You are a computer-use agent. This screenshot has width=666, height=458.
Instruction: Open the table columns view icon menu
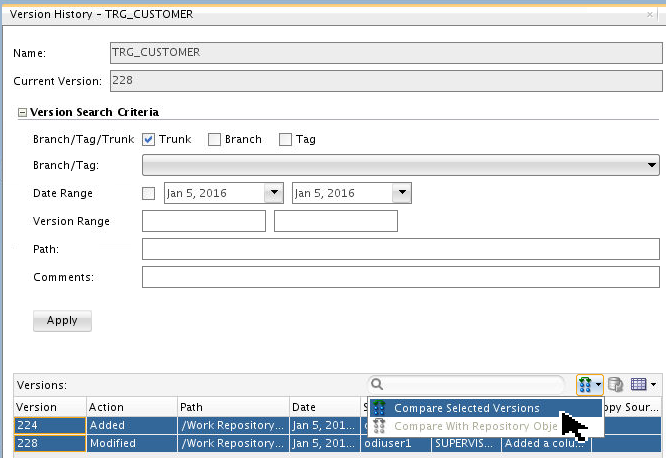(x=643, y=384)
